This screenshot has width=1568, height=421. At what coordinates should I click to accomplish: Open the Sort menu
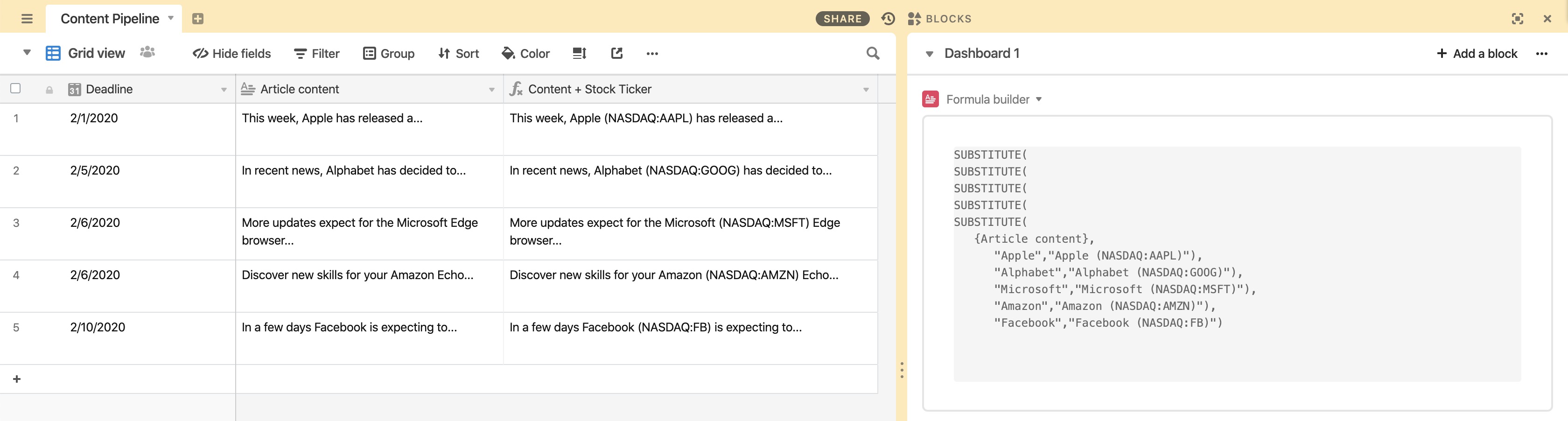tap(459, 54)
